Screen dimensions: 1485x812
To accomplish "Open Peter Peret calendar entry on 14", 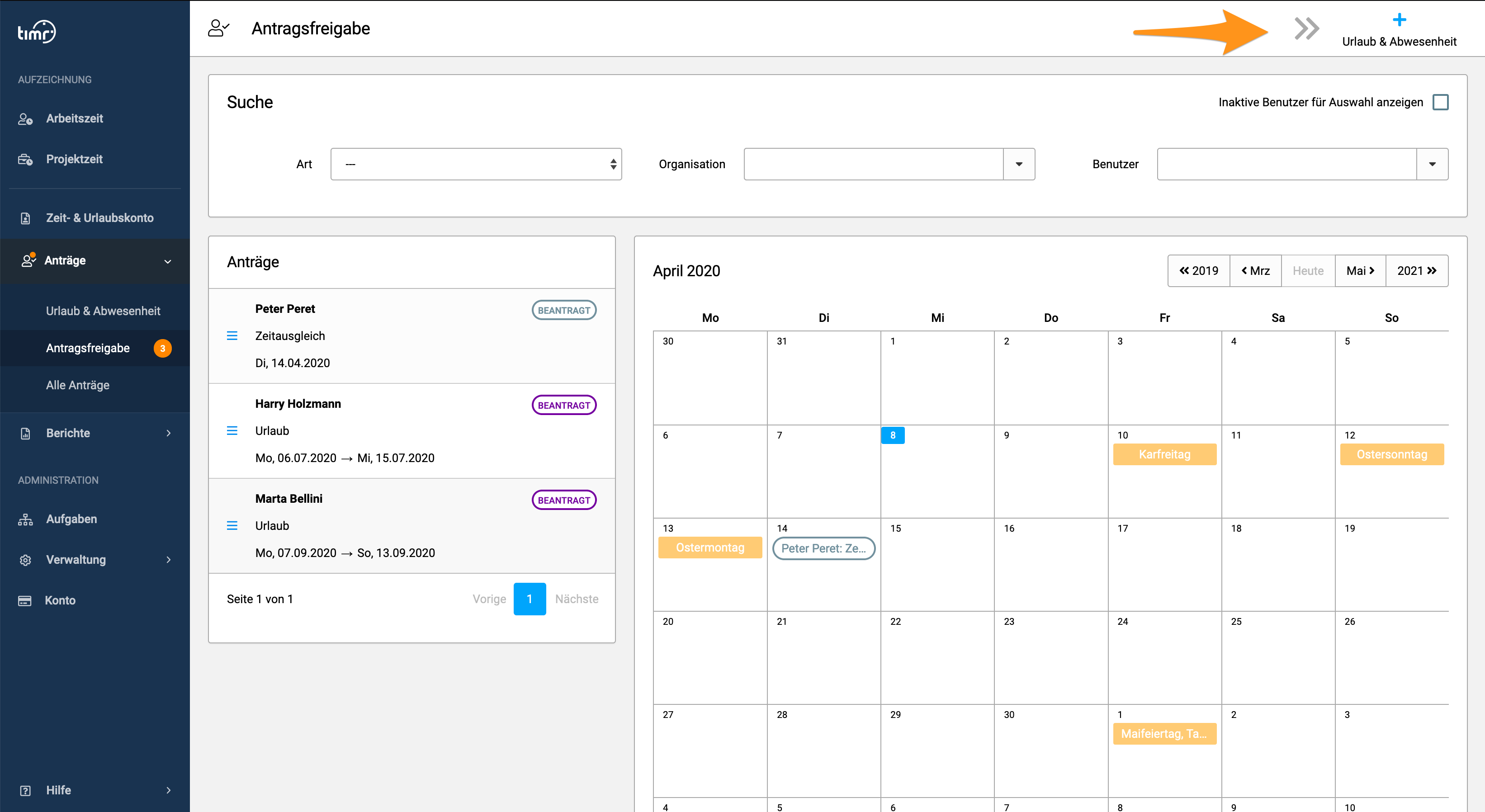I will coord(824,548).
